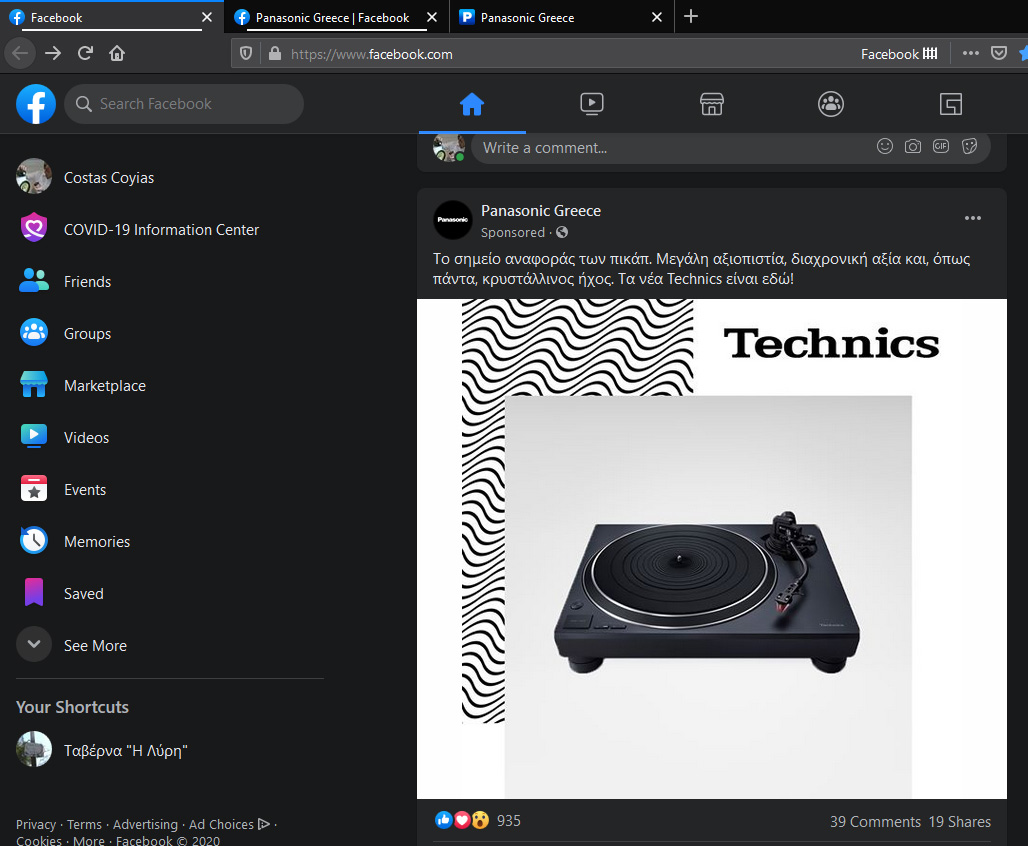
Task: Open page actions three-dot menu
Action: 971,53
